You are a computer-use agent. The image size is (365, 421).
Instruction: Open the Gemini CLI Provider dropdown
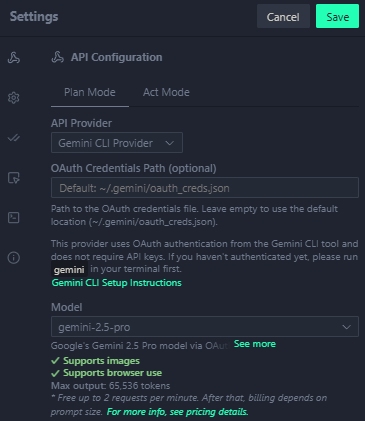pyautogui.click(x=117, y=143)
